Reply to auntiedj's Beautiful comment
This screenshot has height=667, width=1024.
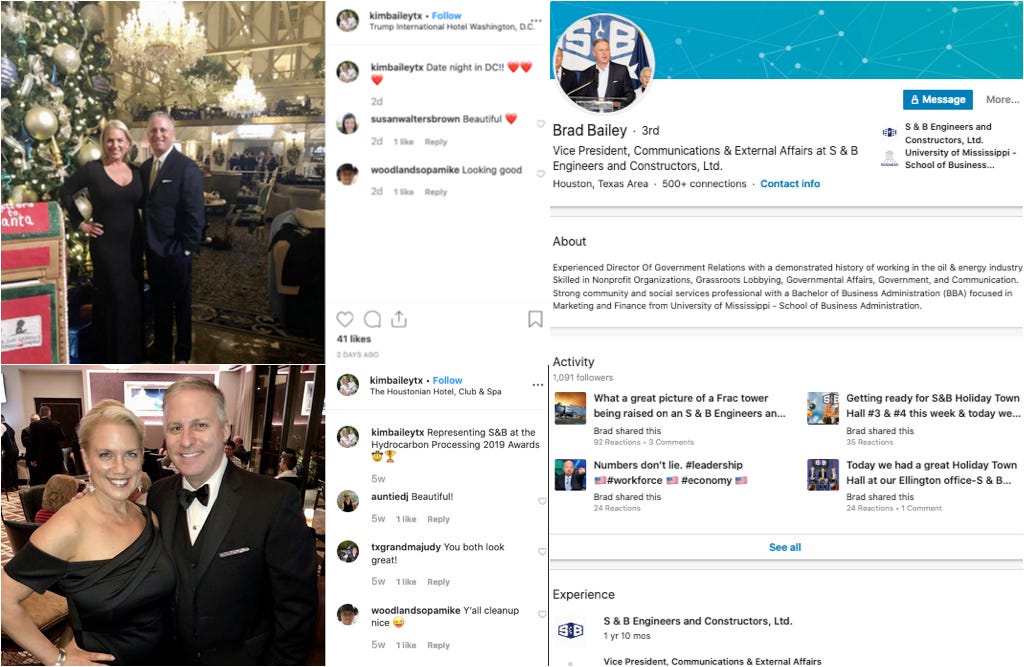[438, 519]
